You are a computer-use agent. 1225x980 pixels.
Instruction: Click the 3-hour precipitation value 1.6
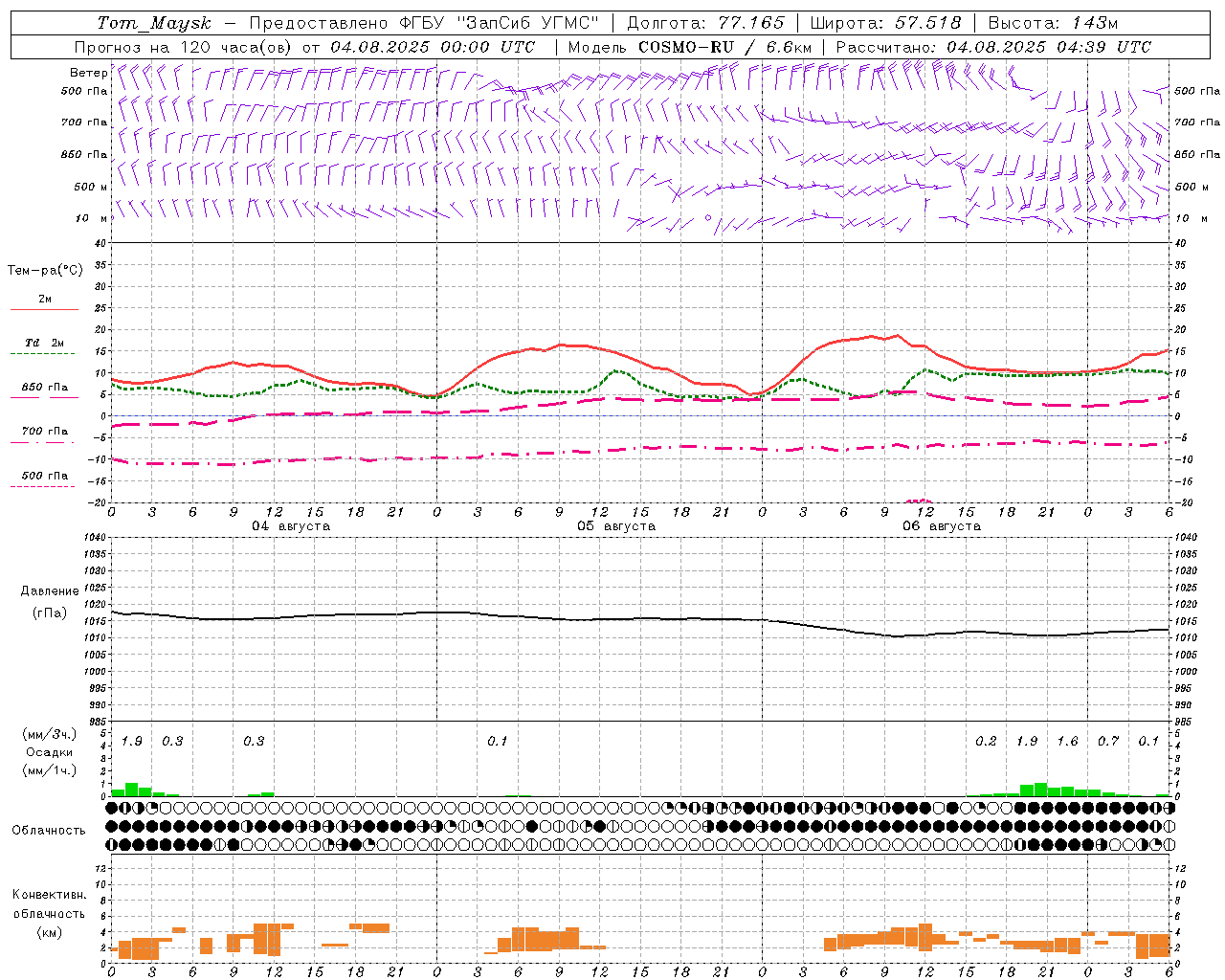click(x=1067, y=742)
